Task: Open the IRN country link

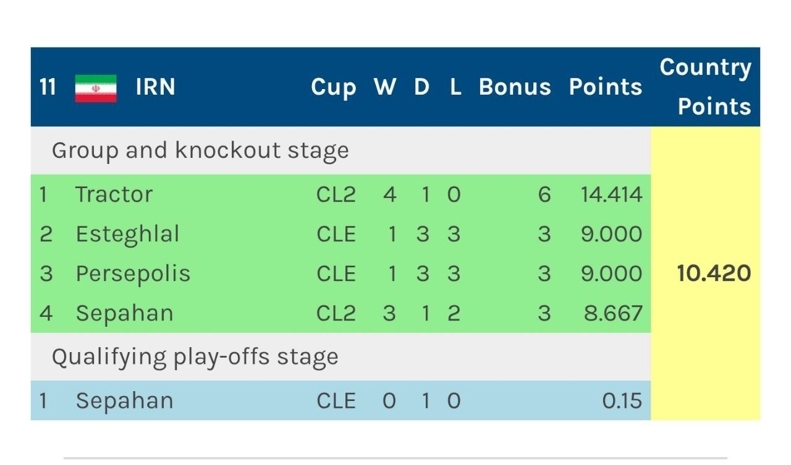Action: click(x=155, y=87)
